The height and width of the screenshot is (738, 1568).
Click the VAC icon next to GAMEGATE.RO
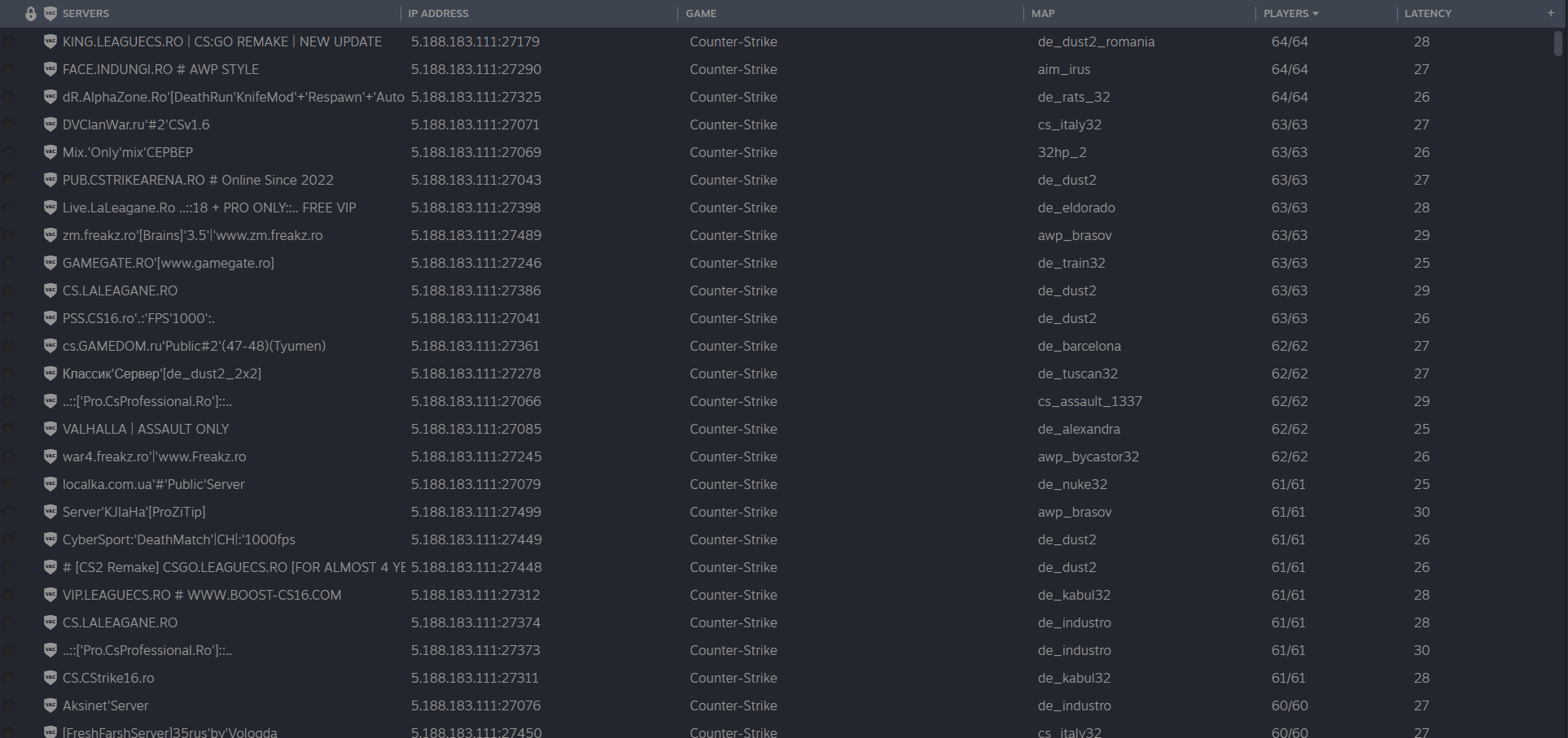tap(50, 263)
